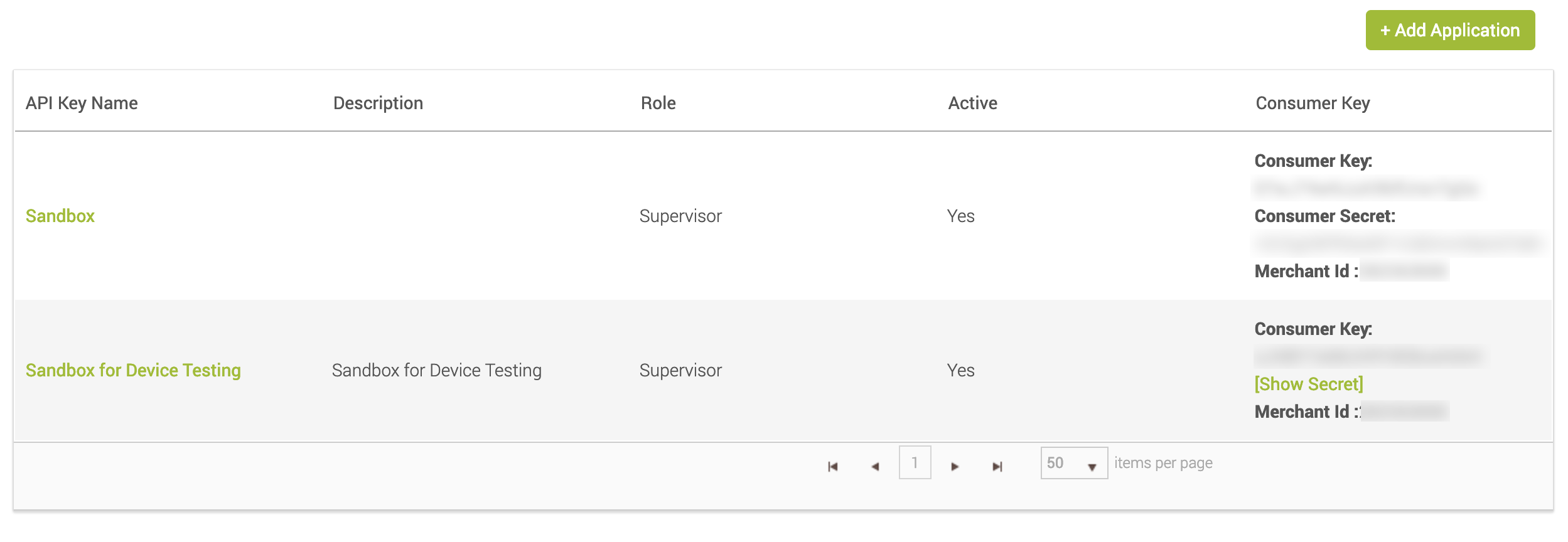Click the Active column header
The image size is (1568, 542).
coord(972,103)
